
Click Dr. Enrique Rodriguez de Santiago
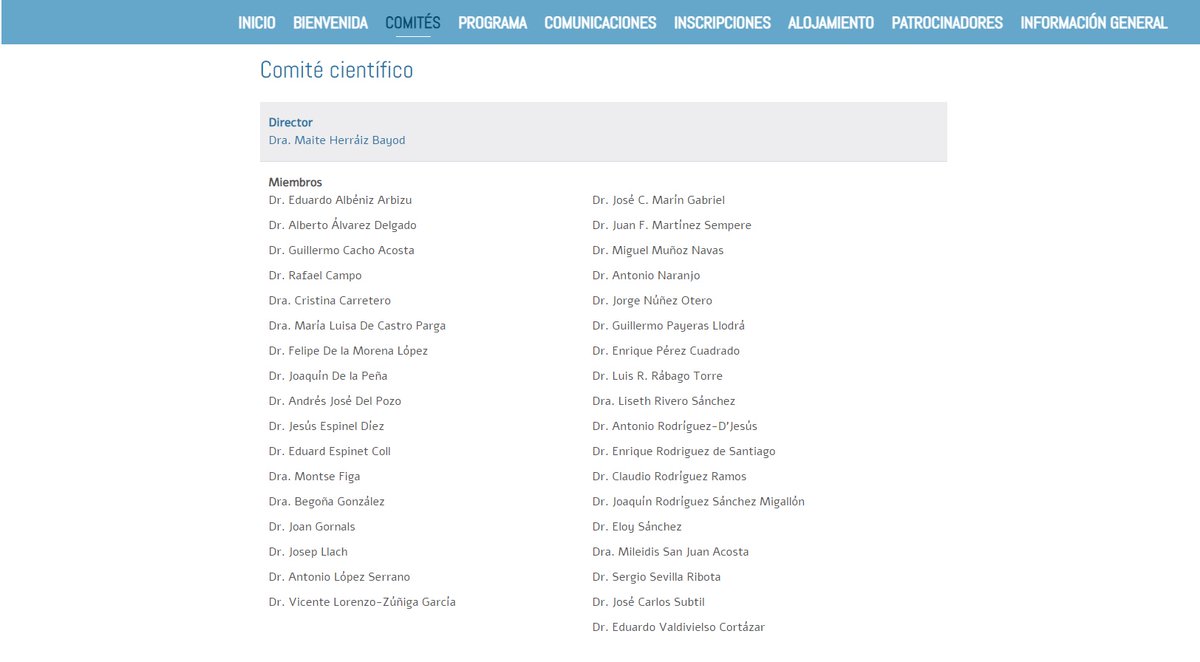683,451
